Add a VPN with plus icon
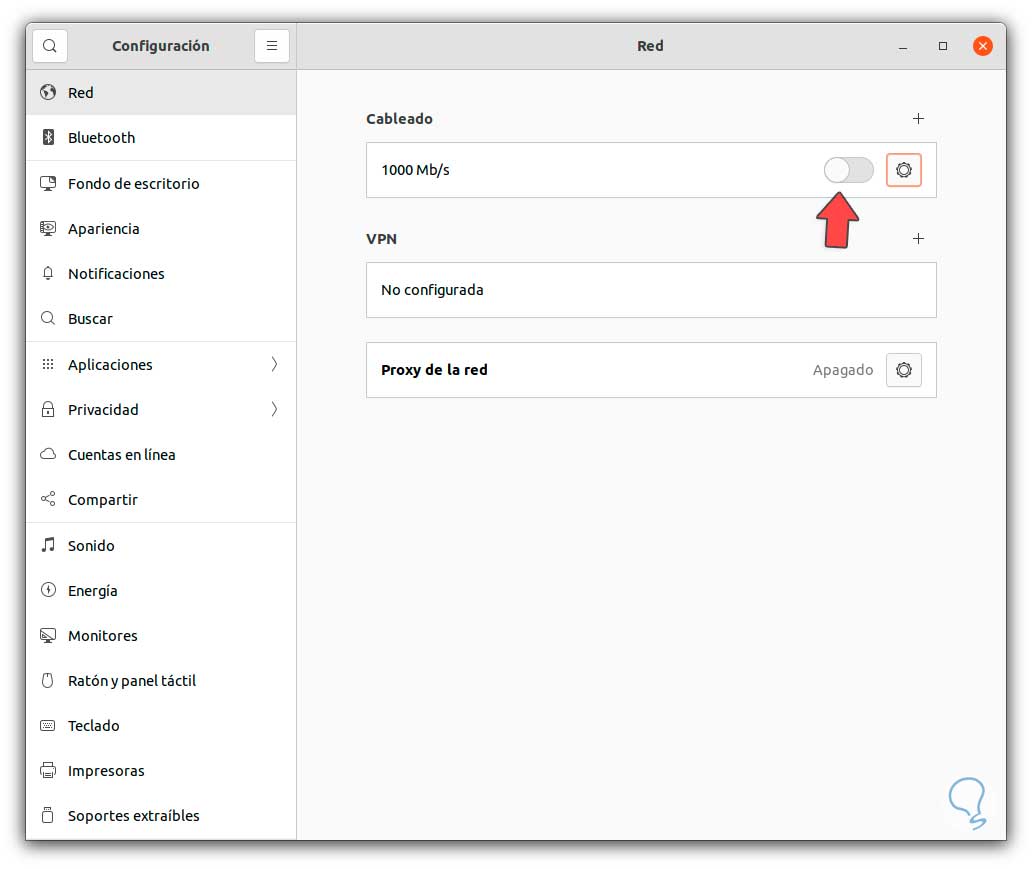The image size is (1032, 869). pos(918,239)
